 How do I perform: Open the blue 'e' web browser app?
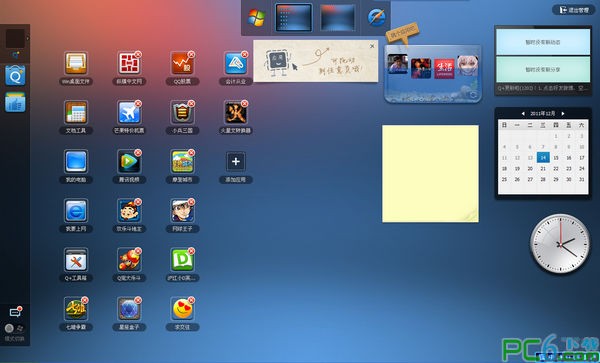(76, 211)
